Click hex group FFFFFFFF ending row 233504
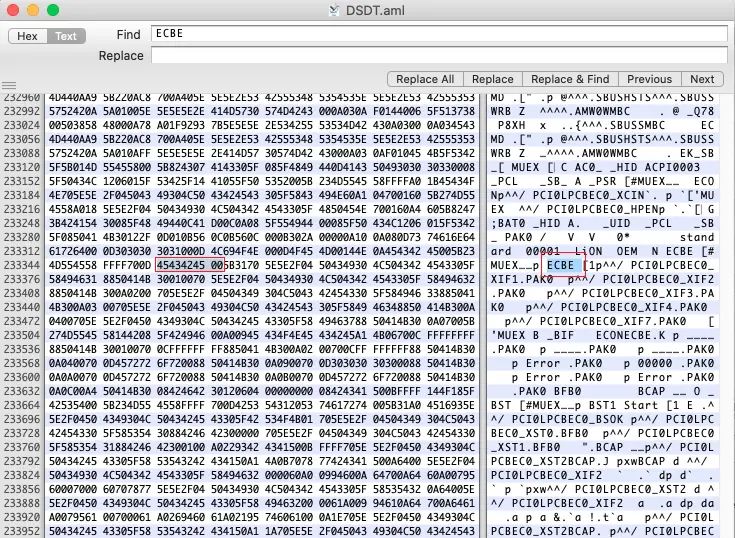Viewport: 735px width, 538px height. 450,336
